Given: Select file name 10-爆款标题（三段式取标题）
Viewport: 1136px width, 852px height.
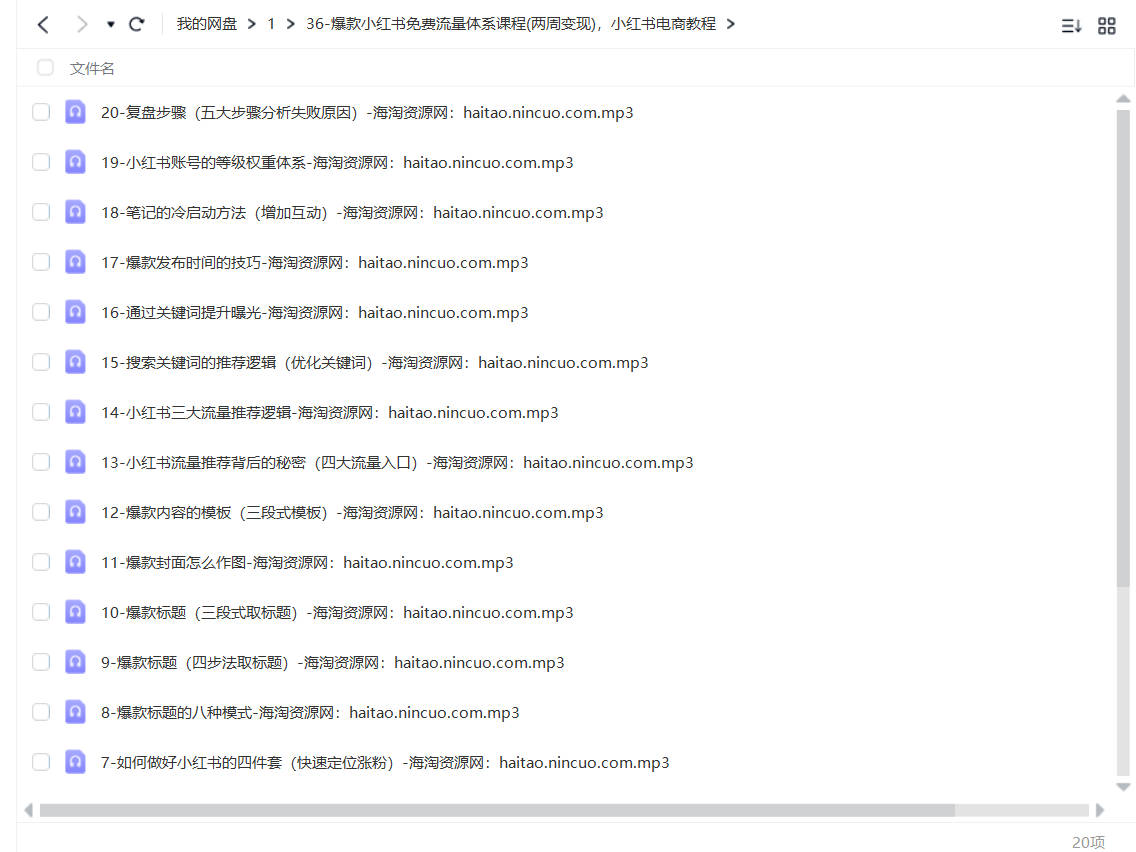Looking at the screenshot, I should 337,612.
